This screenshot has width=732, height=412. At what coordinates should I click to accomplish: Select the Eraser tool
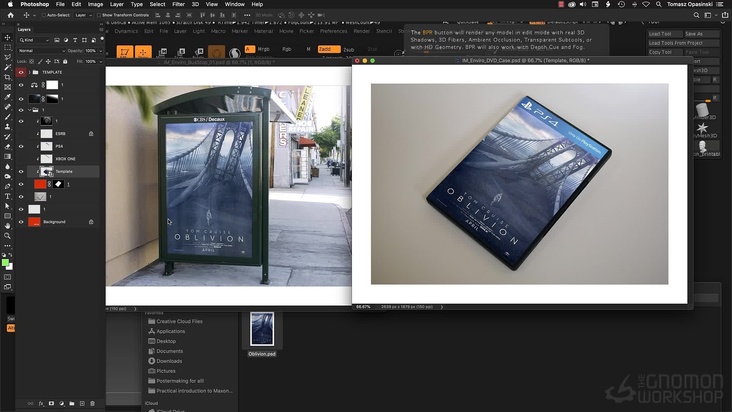[x=7, y=147]
